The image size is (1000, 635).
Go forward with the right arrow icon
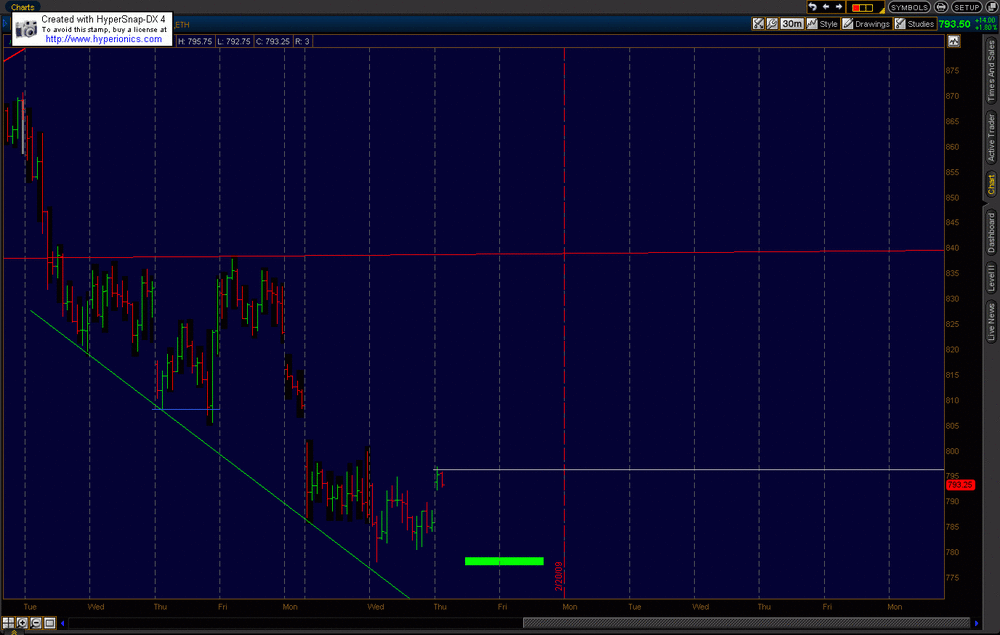coord(839,7)
